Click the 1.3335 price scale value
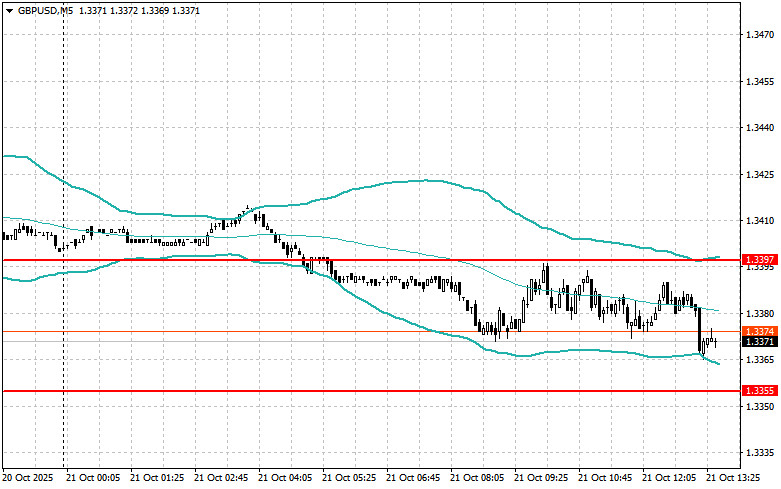Viewport: 781px width, 489px height. [x=760, y=453]
